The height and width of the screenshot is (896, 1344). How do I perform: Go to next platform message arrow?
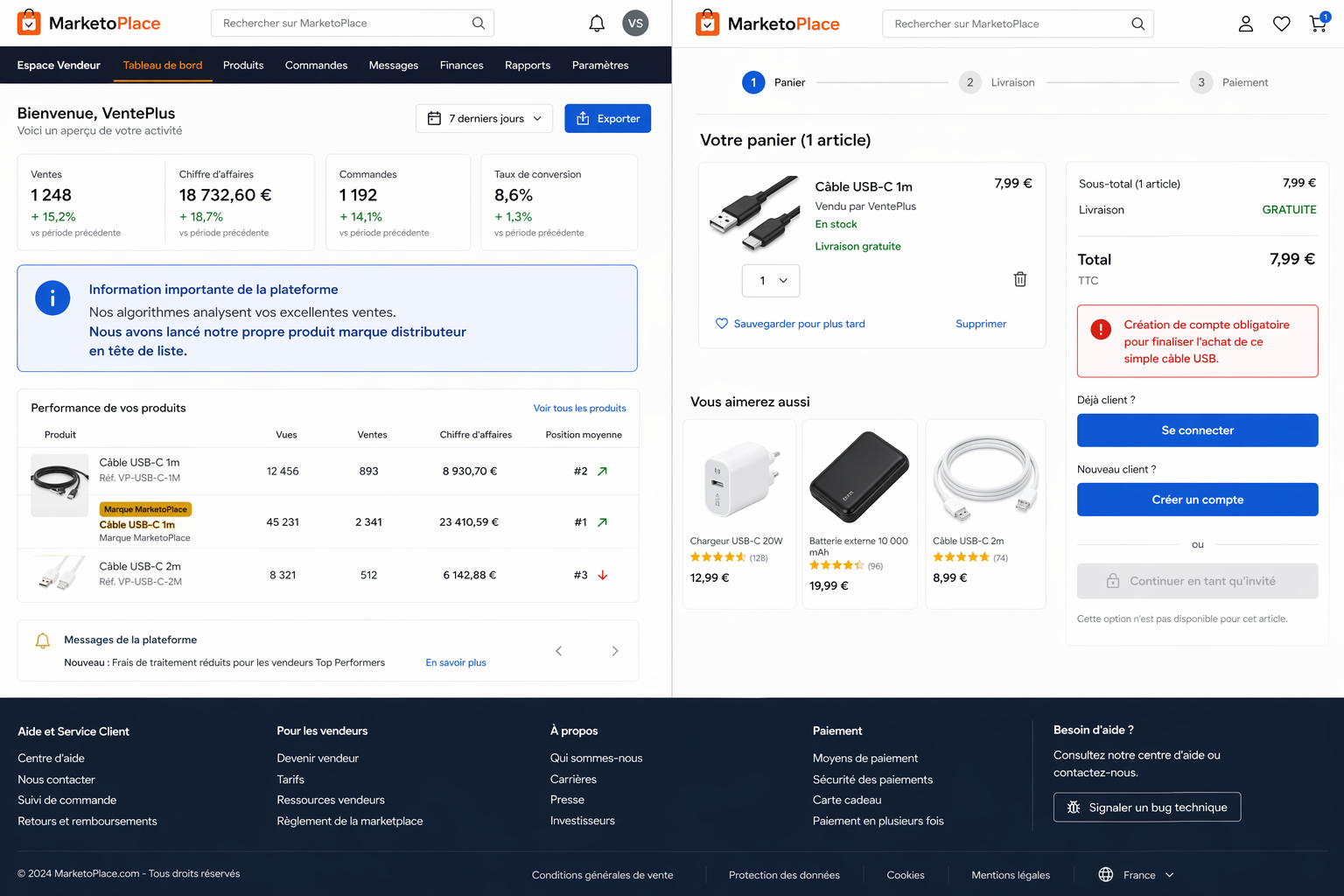[x=615, y=651]
